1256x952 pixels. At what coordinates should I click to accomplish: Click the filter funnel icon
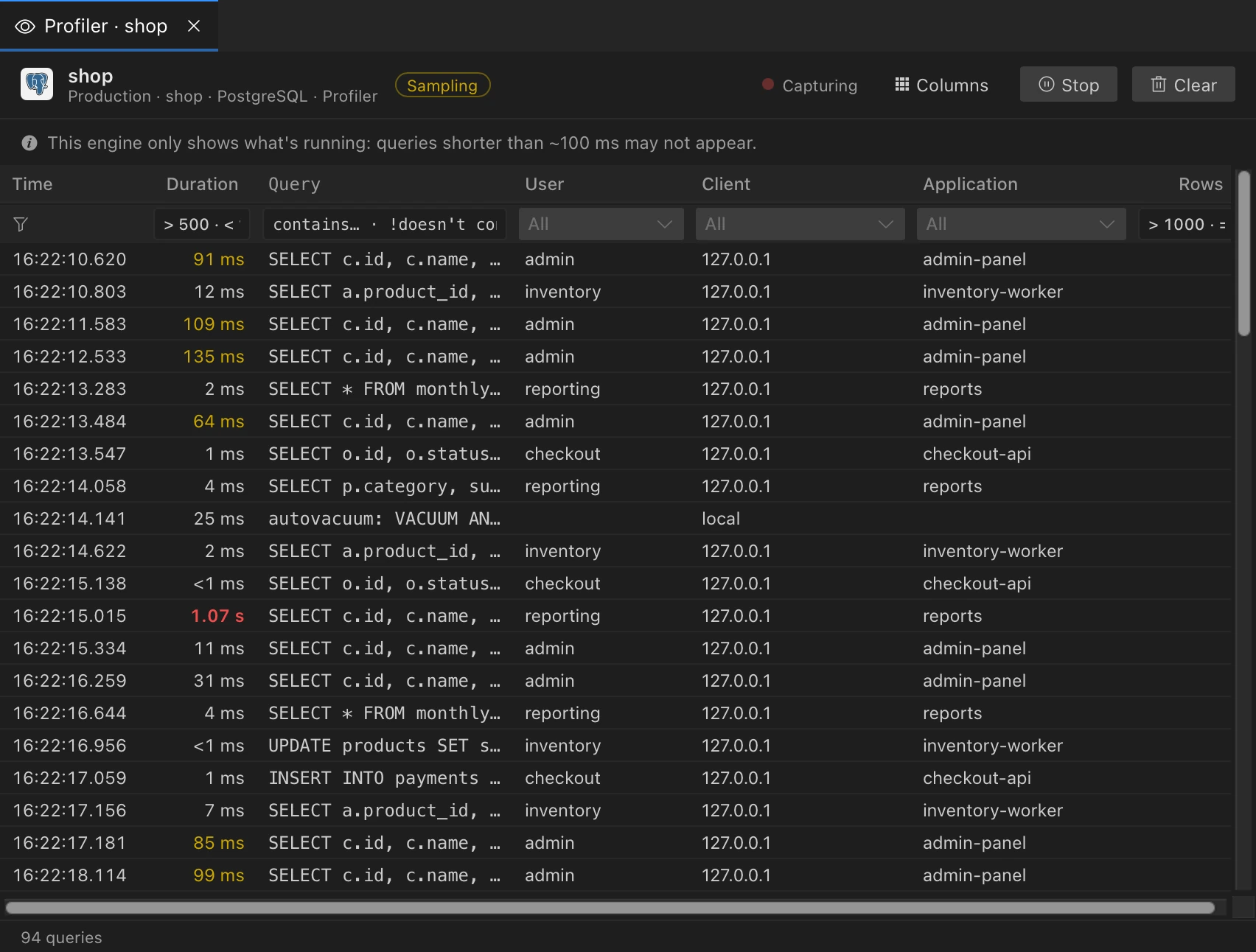coord(21,224)
